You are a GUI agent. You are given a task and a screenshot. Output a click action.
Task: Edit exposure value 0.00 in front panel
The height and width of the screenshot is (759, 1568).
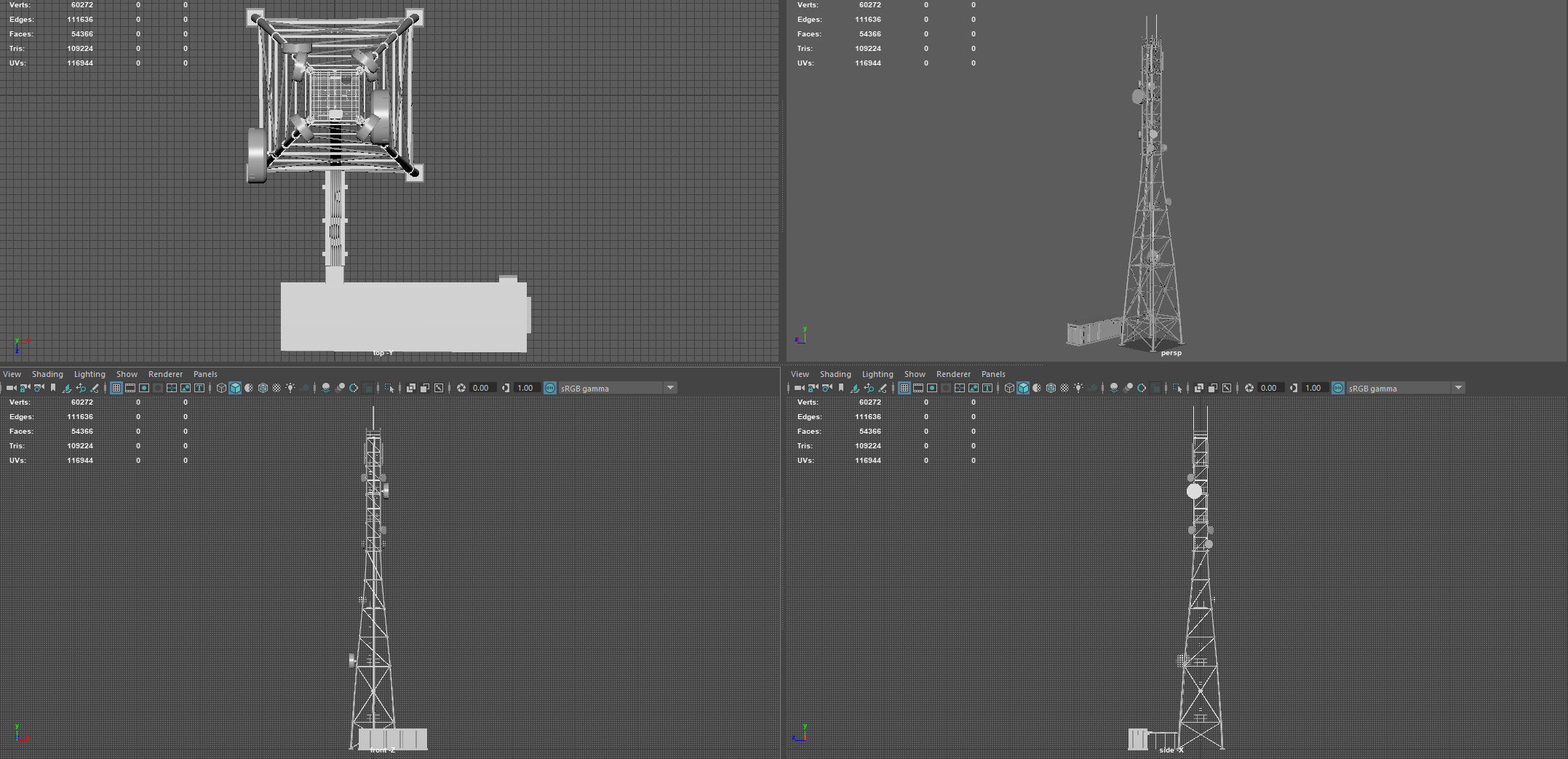[483, 388]
